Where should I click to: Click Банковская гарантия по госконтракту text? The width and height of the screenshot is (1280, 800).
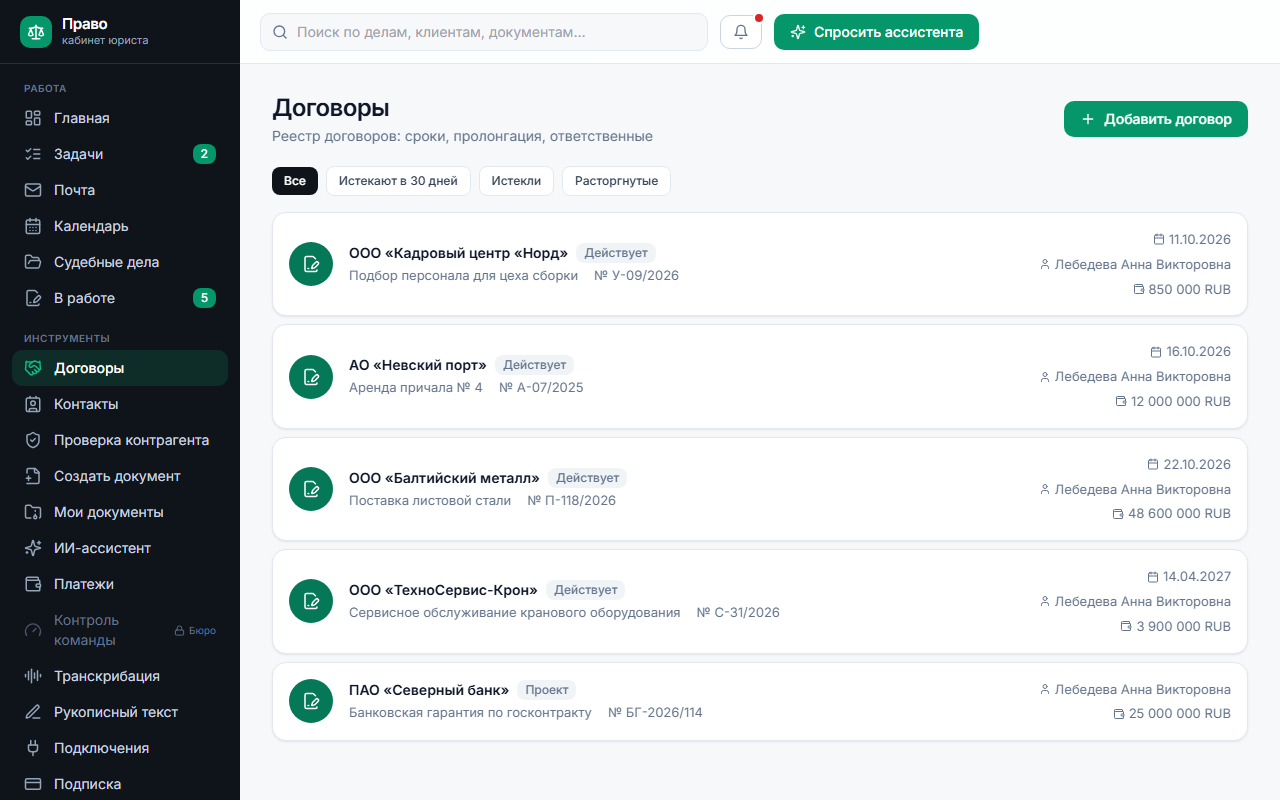point(470,713)
